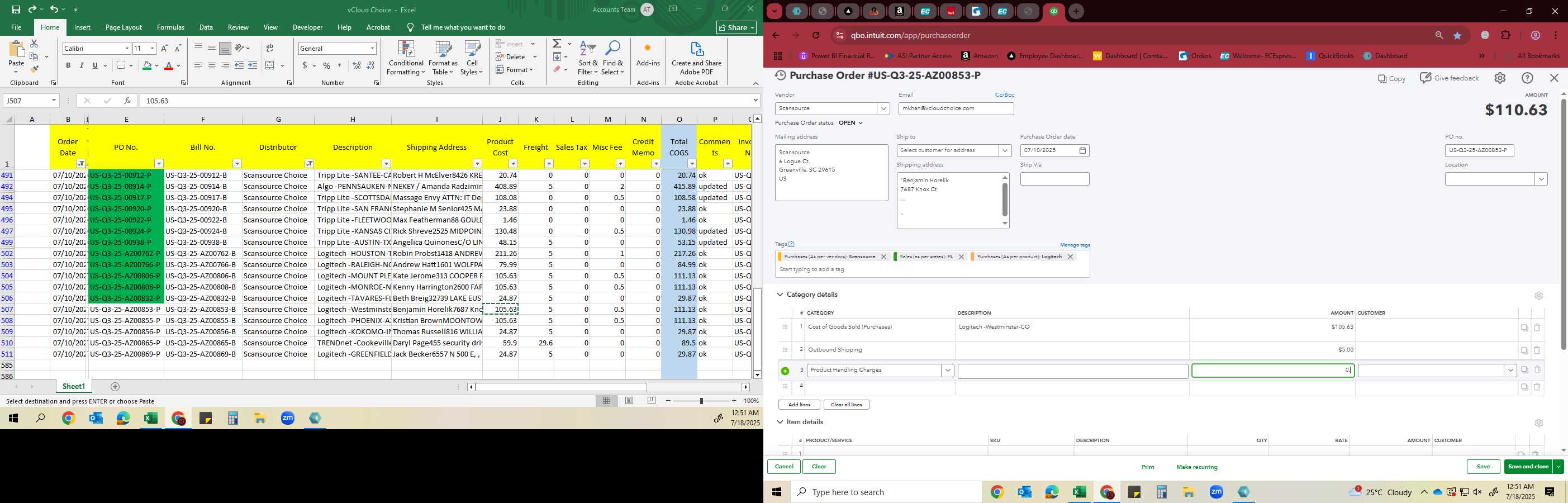
Task: Open the General number format dropdown
Action: click(x=373, y=48)
